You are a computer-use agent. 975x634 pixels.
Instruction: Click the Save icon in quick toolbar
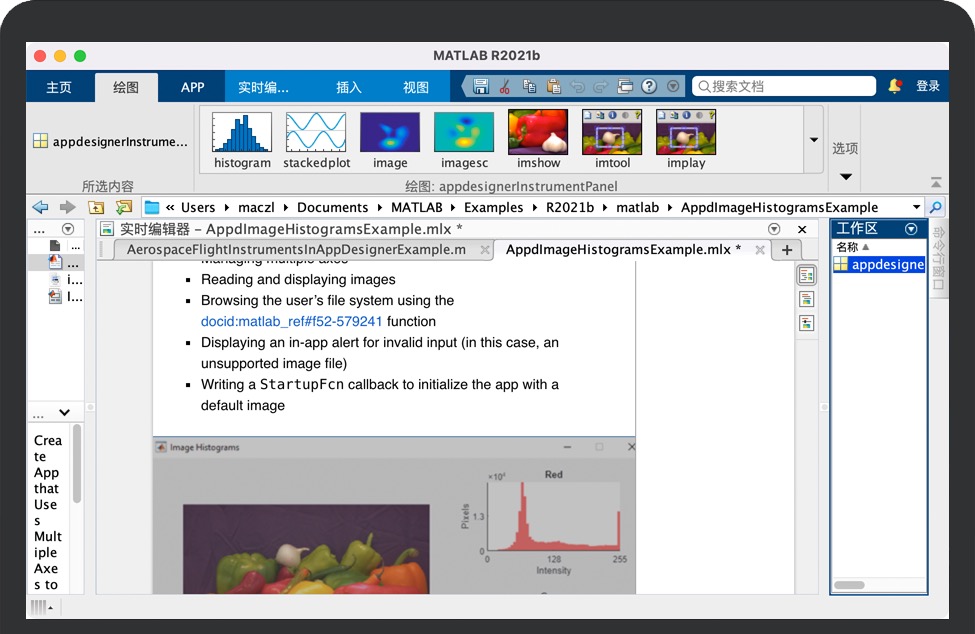[481, 87]
